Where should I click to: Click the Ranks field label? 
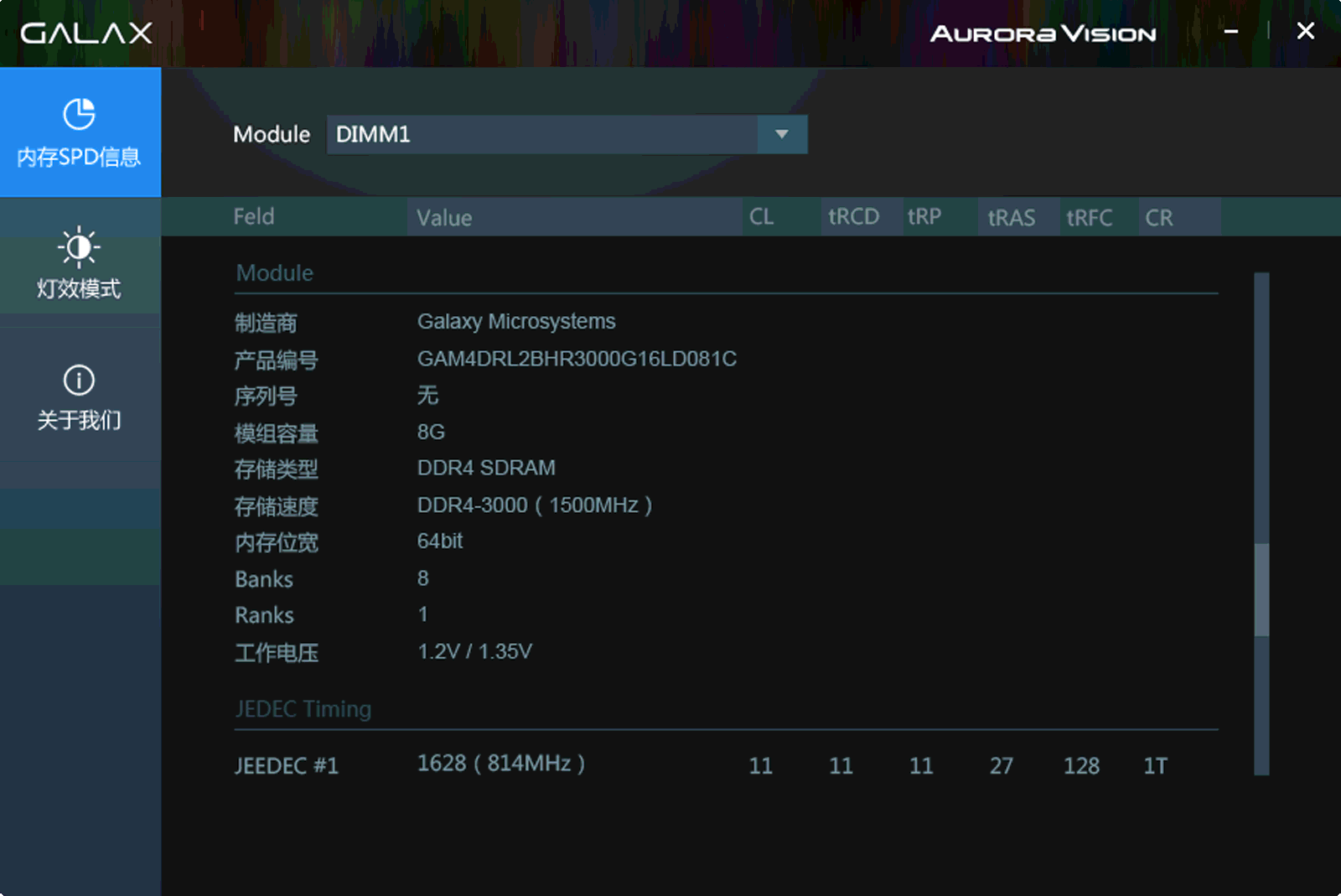pos(264,615)
